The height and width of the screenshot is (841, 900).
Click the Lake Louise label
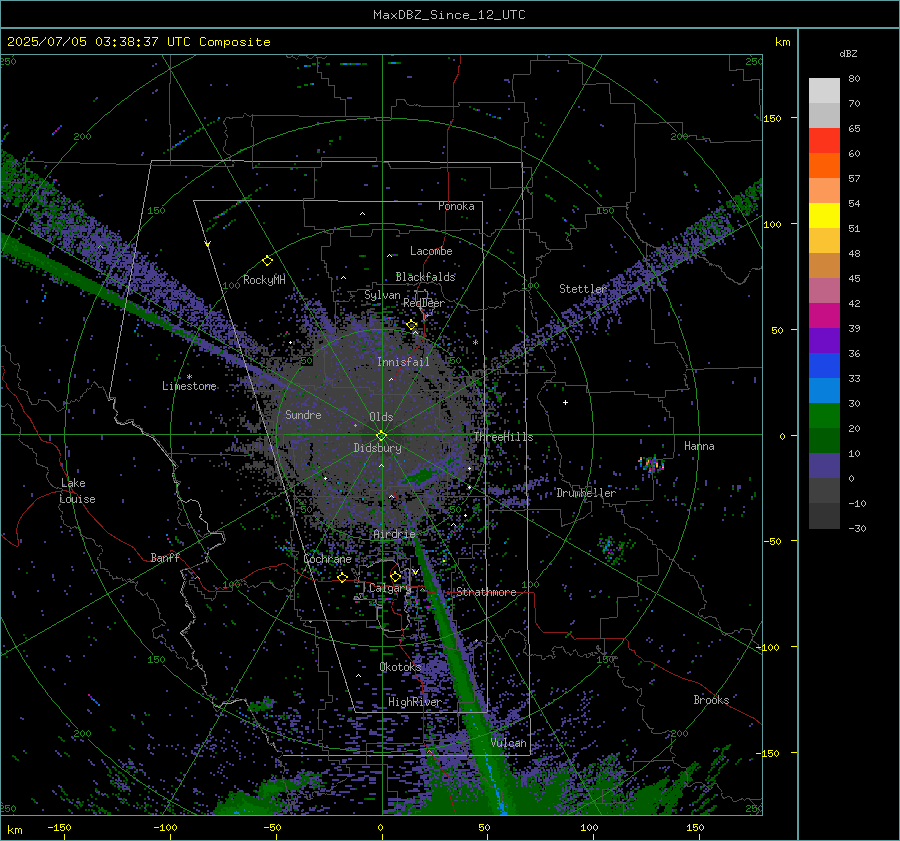click(x=77, y=491)
